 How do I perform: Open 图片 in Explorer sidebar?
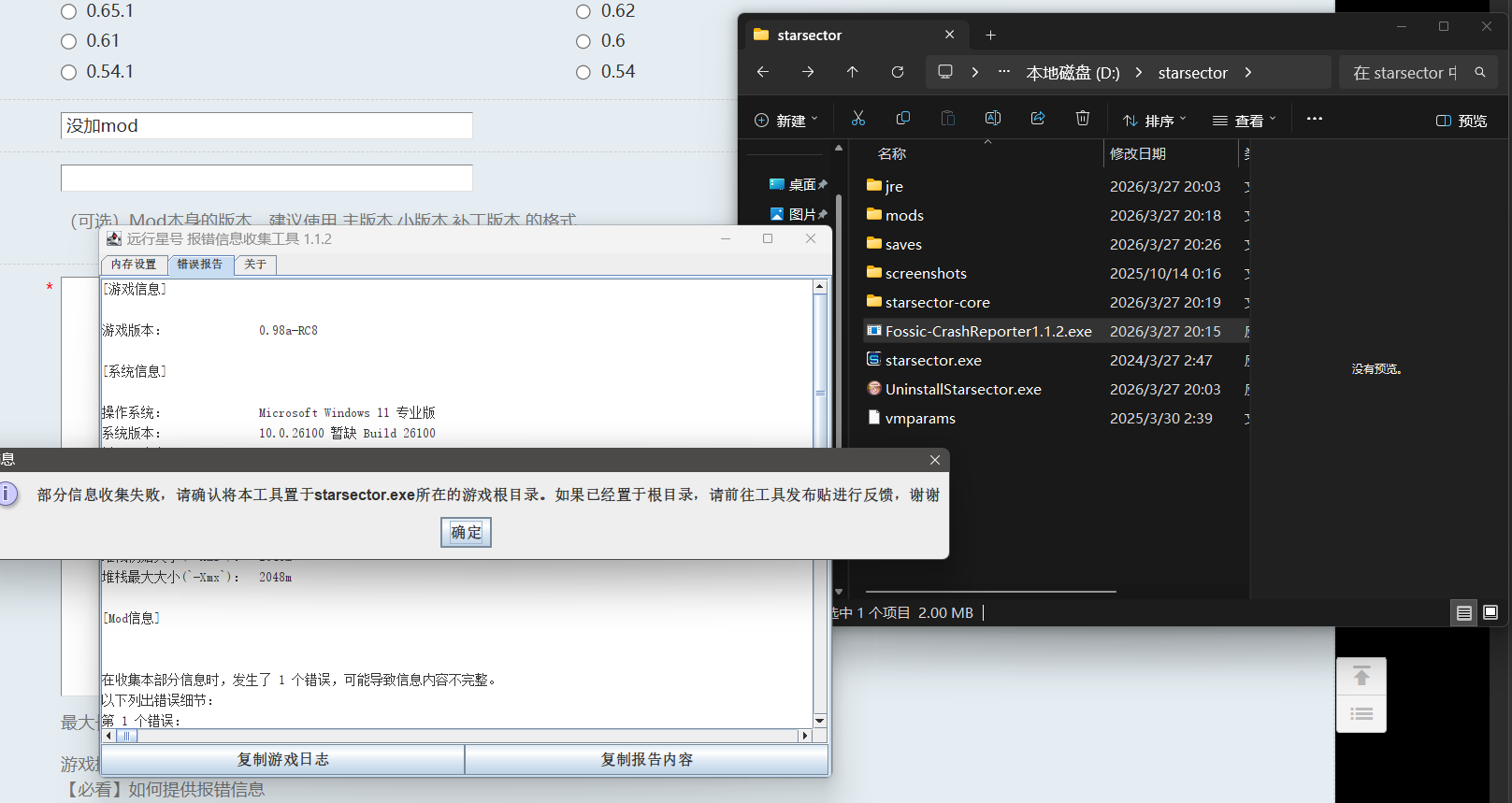(x=798, y=214)
